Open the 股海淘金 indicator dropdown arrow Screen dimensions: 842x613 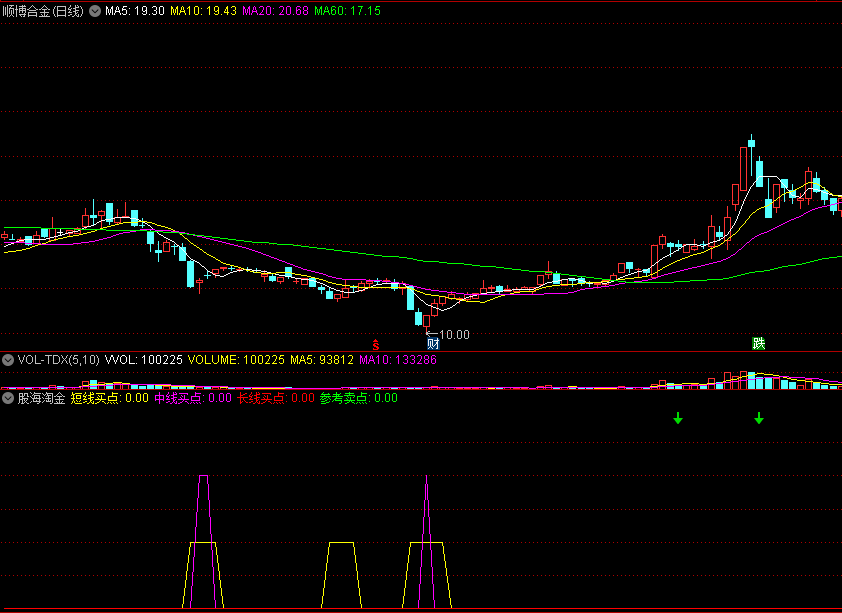8,398
